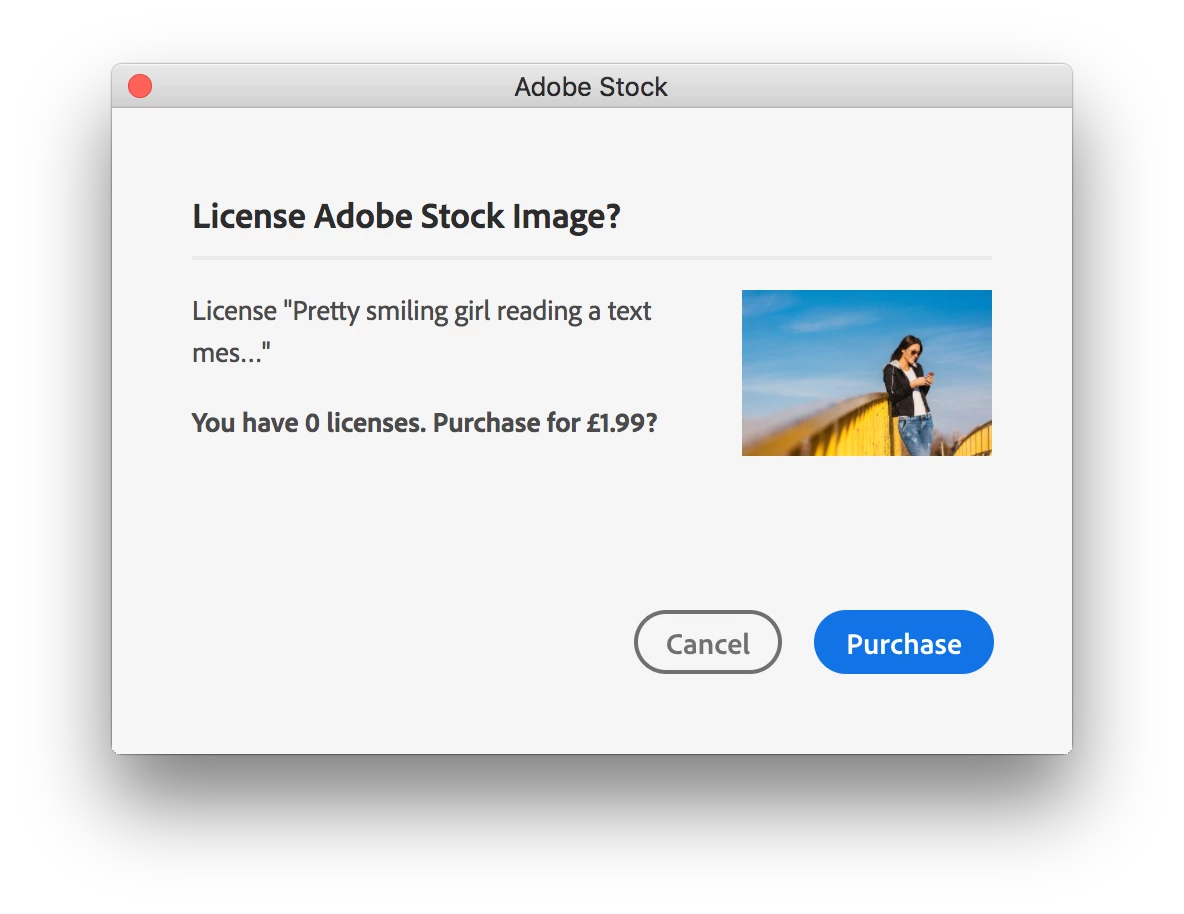Viewport: 1184px width, 914px height.
Task: Click the 'License Adobe Stock Image?' heading
Action: (x=406, y=217)
